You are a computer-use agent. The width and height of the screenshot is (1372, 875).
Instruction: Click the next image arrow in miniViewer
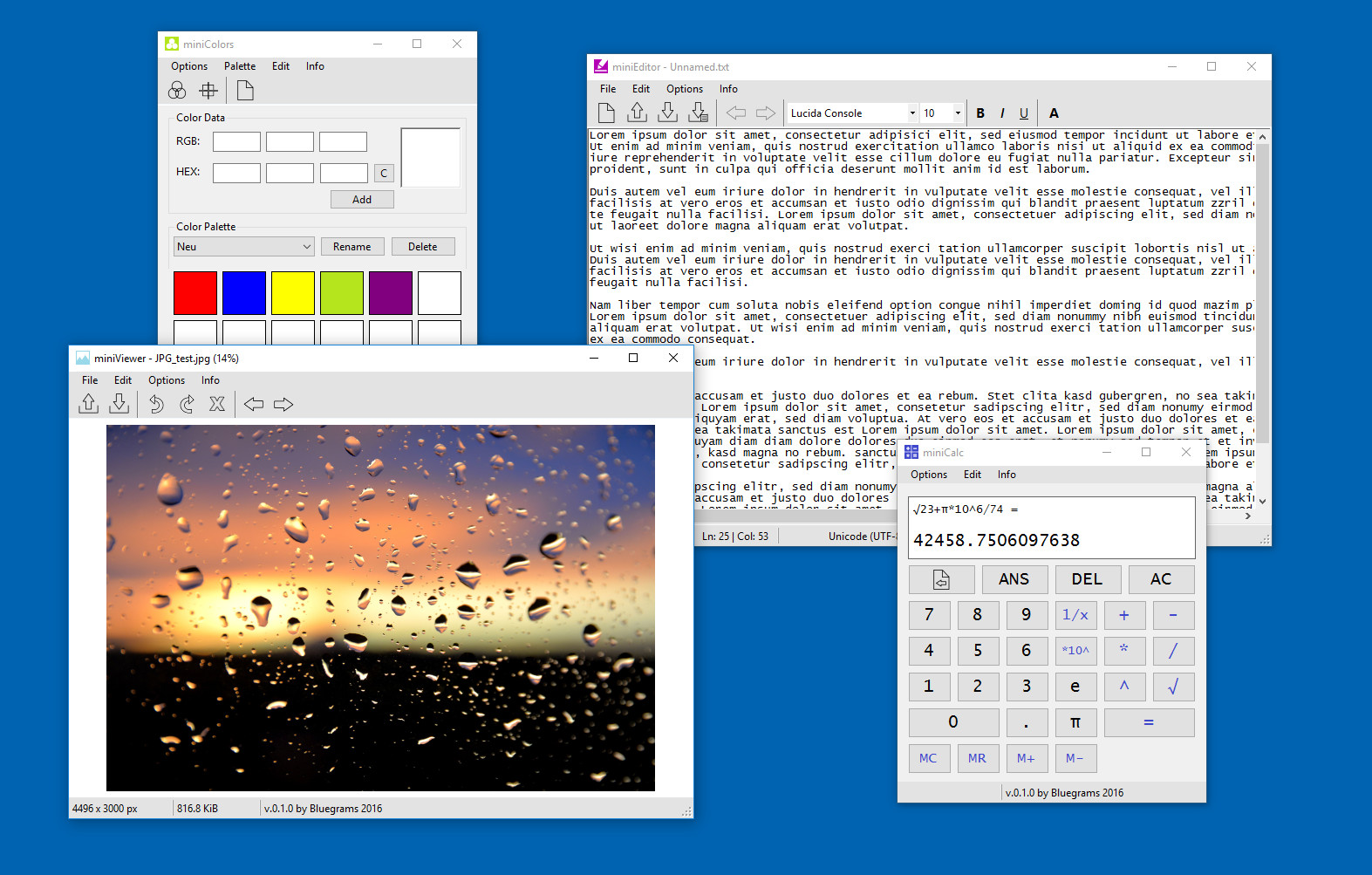coord(283,404)
